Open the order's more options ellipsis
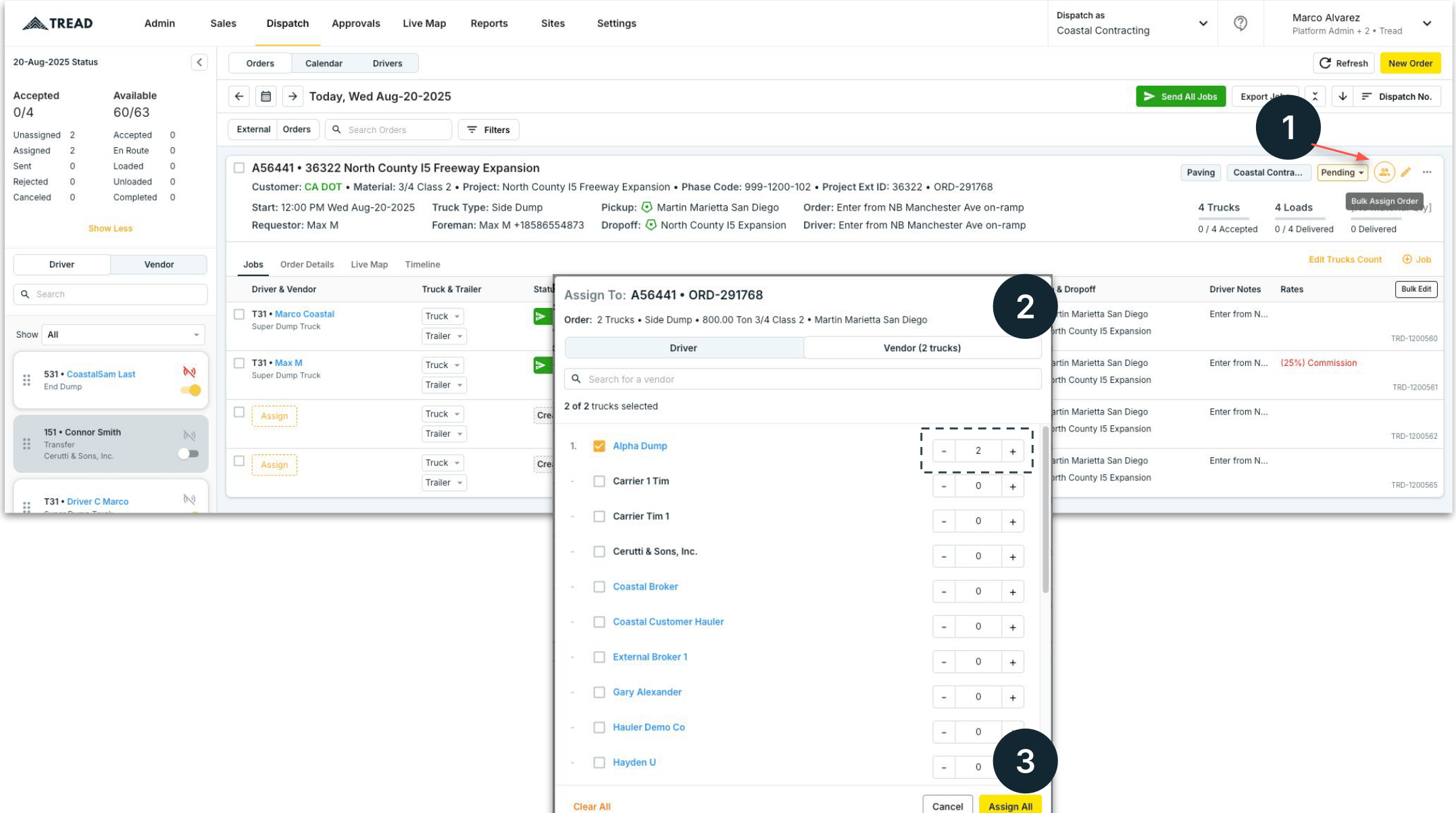Screen dimensions: 1456x813 click(1427, 172)
